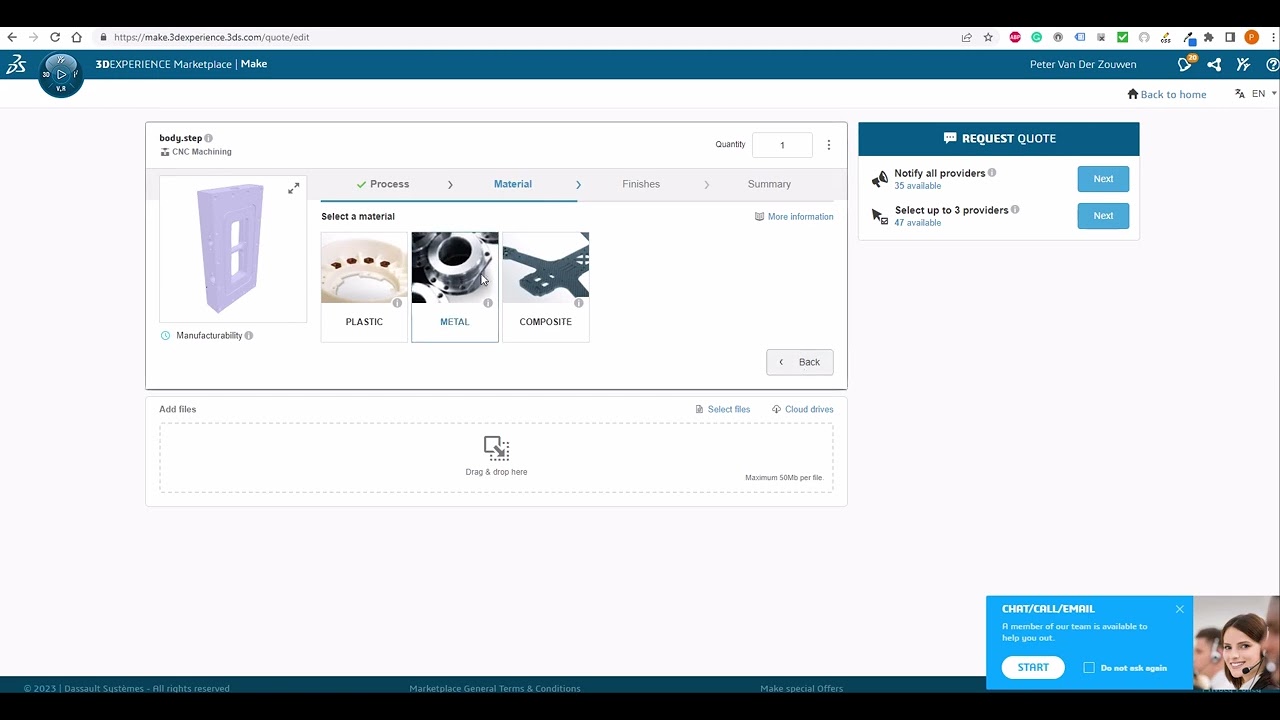Choose the Plastic material card
This screenshot has width=1280, height=720.
[x=364, y=287]
